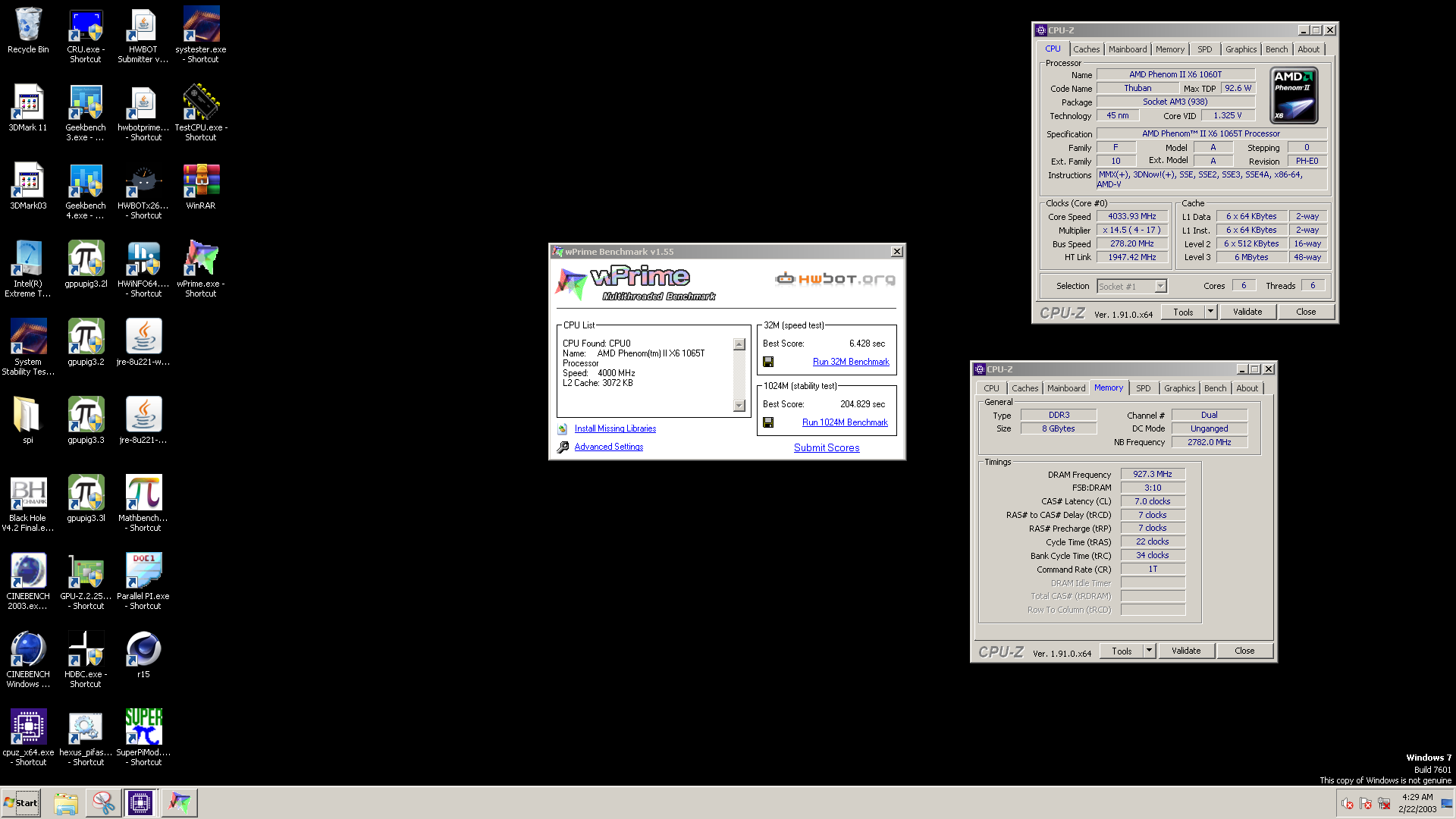Click save icon under 1024M Best Score
The height and width of the screenshot is (819, 1456).
[768, 422]
